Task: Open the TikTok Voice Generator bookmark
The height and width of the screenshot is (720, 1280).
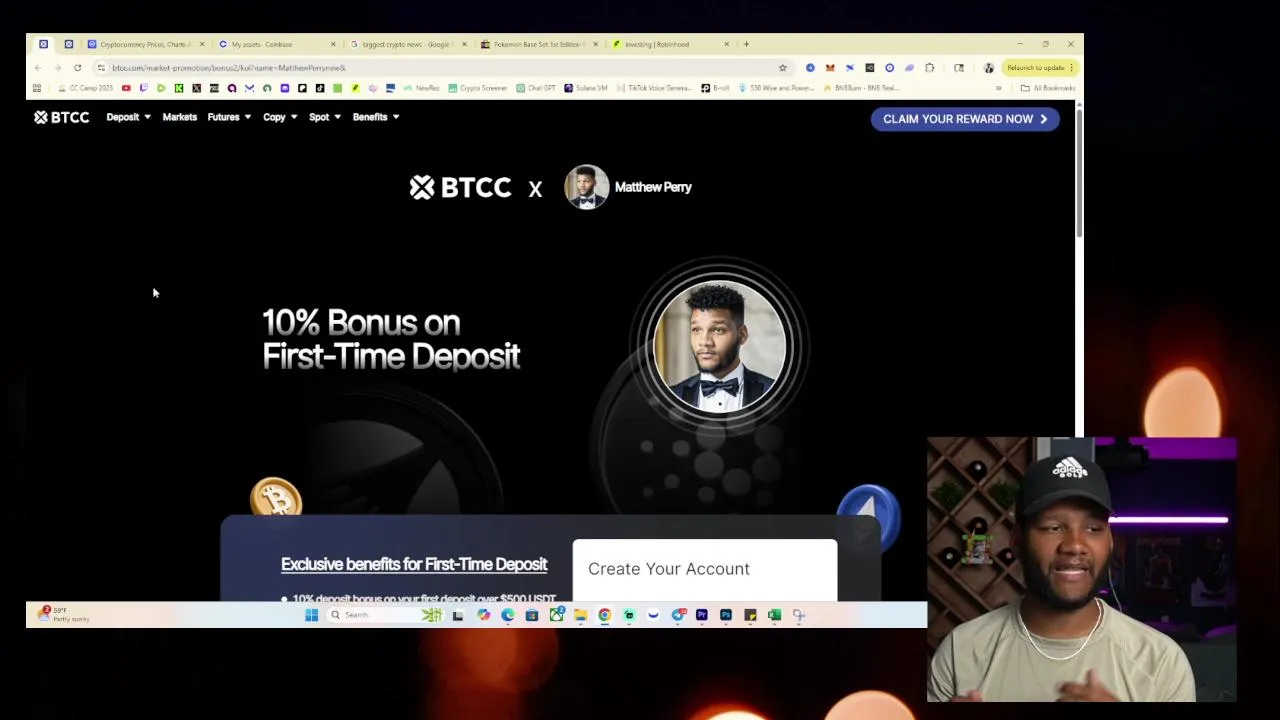Action: coord(655,88)
